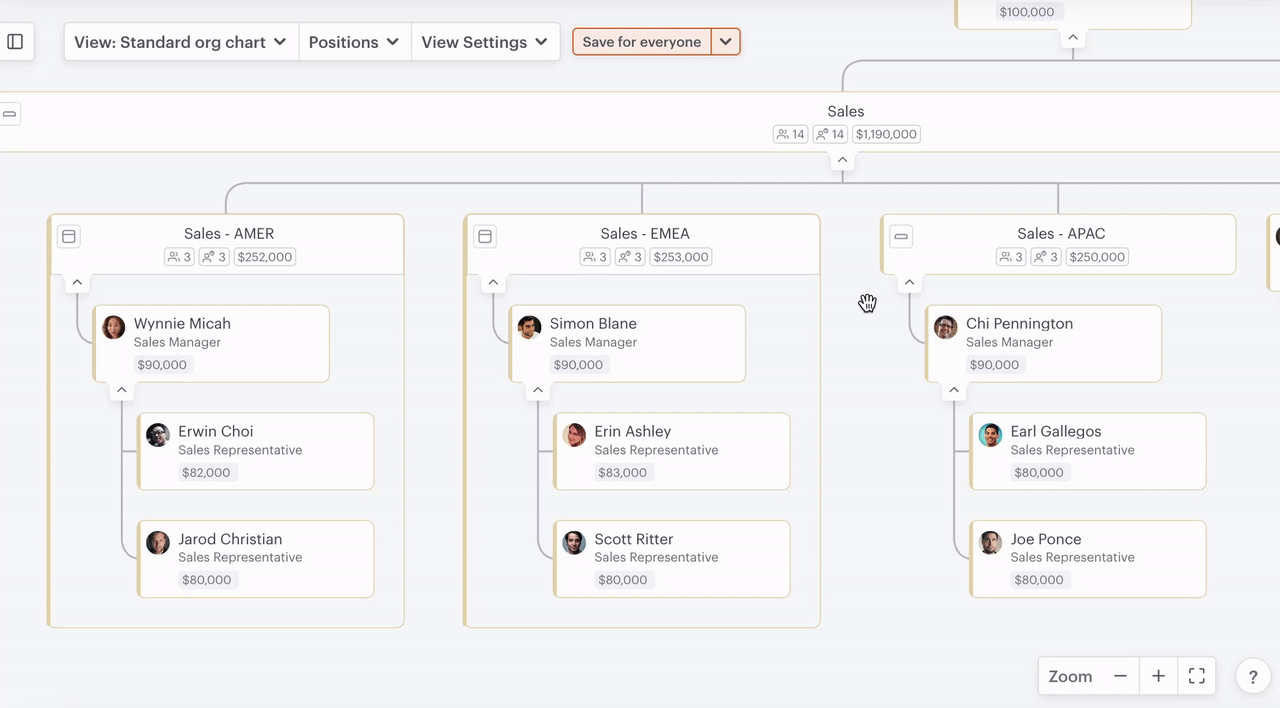1280x708 pixels.
Task: Toggle the left sidebar panel icon
Action: click(15, 42)
